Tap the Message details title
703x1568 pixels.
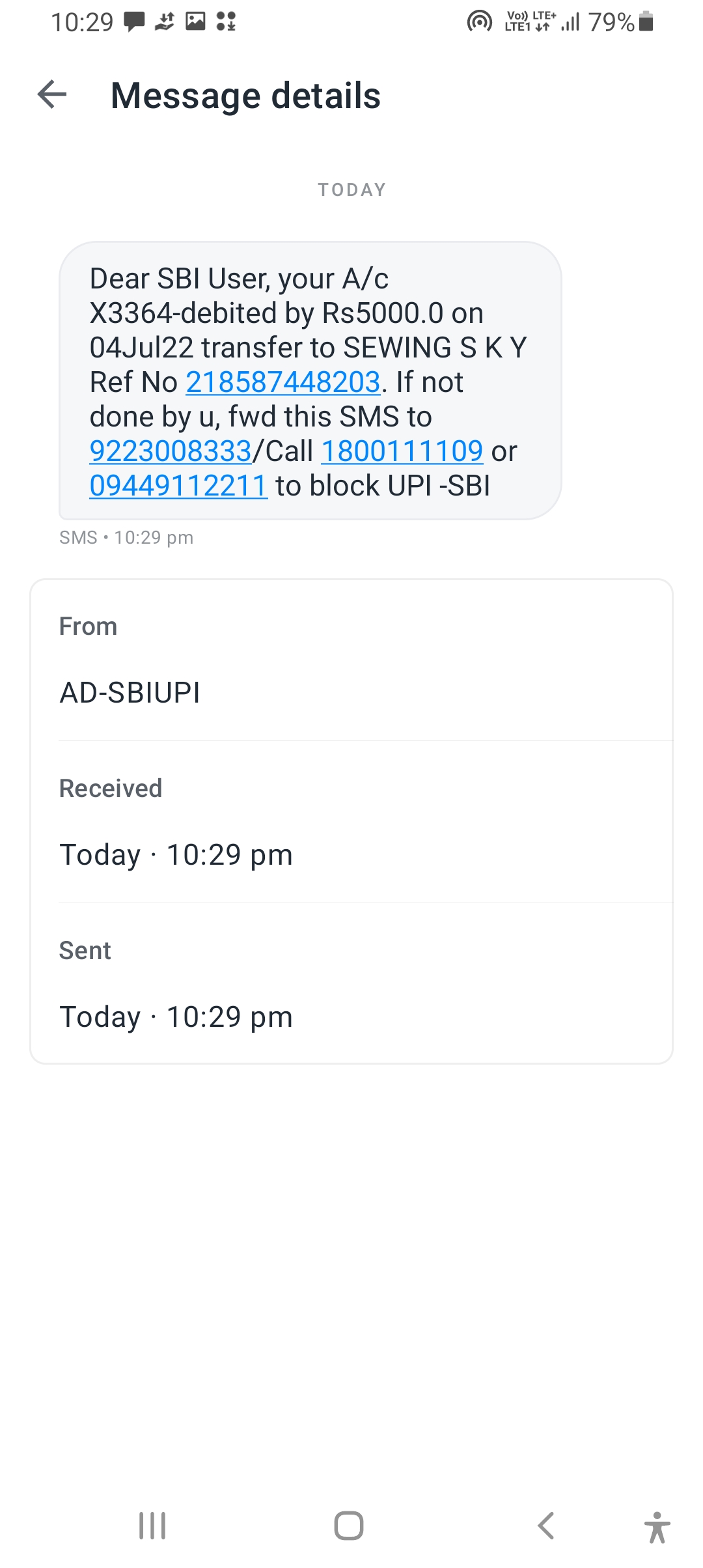[x=245, y=96]
